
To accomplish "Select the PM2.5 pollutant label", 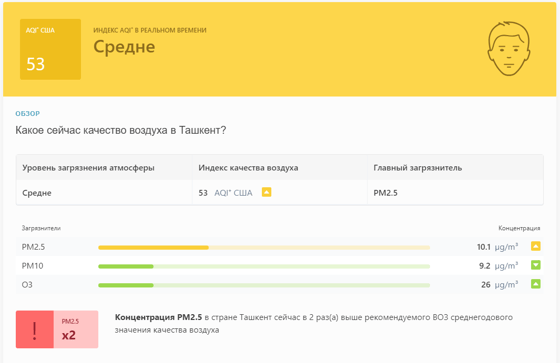I will 33,247.
